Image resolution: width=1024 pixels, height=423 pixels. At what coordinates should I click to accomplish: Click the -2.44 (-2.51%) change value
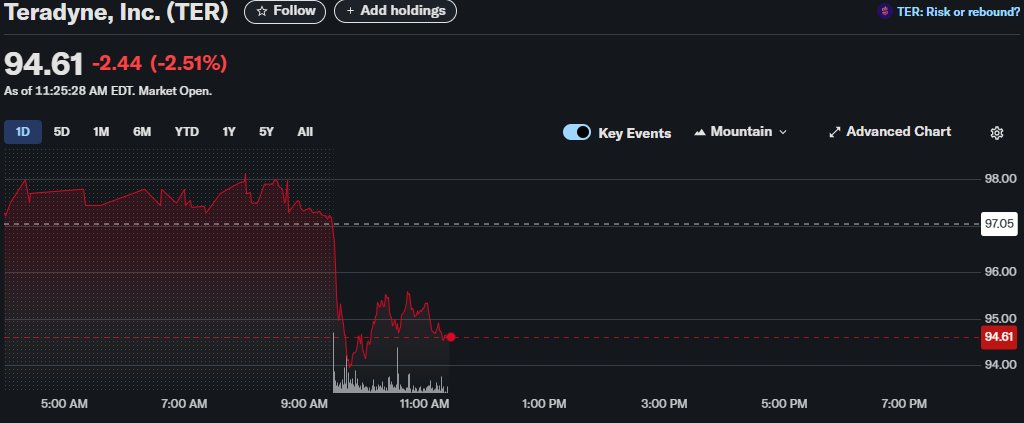click(x=159, y=63)
